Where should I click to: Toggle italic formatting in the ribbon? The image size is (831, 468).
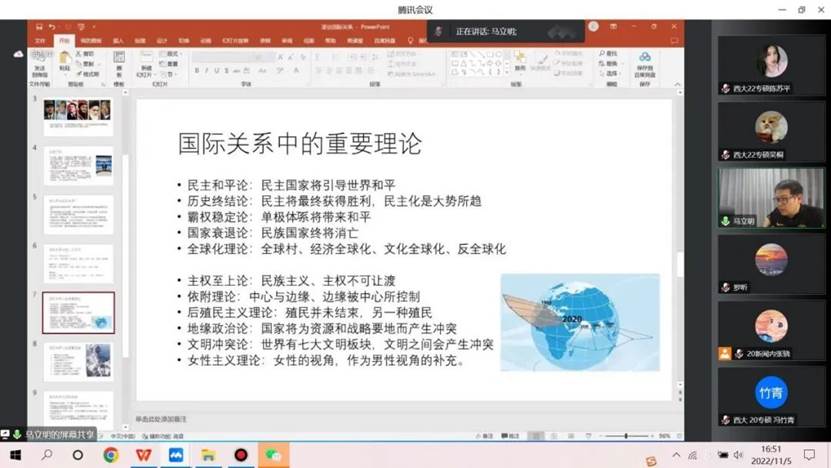[208, 70]
